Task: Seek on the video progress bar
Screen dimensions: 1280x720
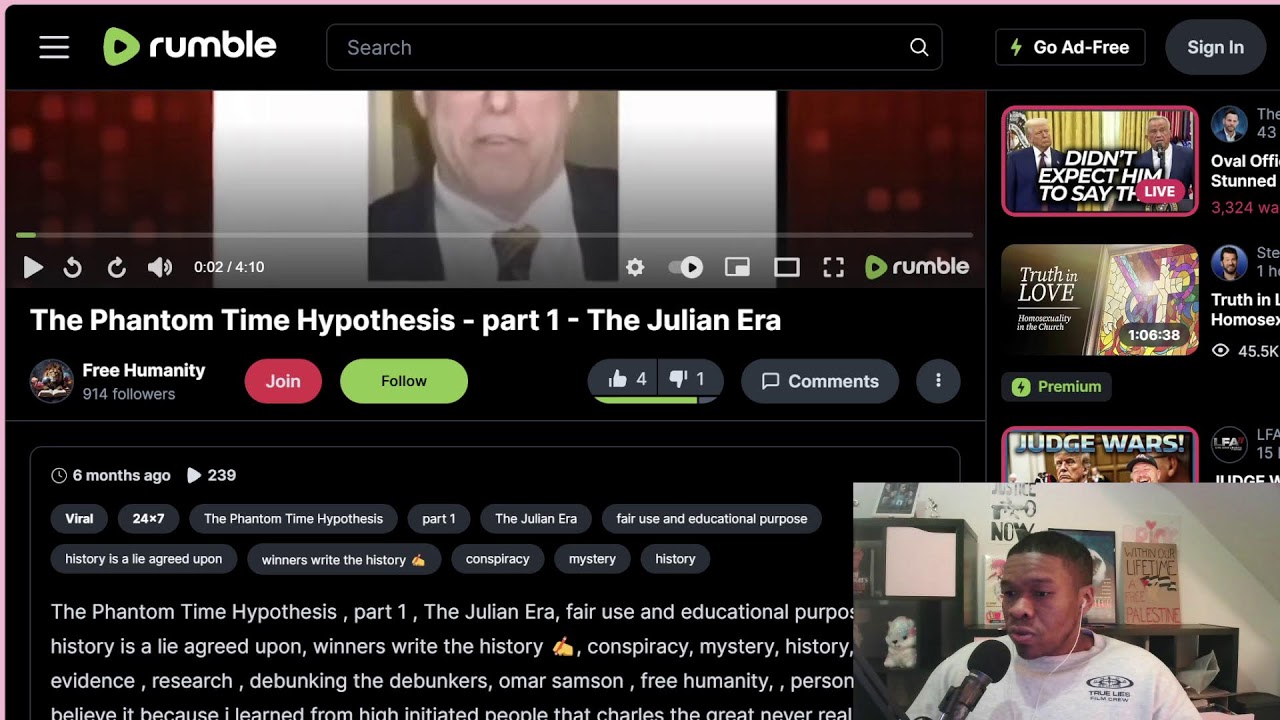Action: (494, 235)
